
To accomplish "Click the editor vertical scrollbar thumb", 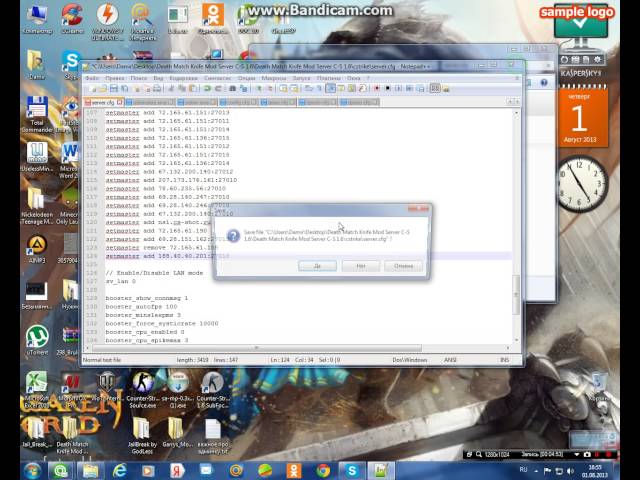I will 516,295.
